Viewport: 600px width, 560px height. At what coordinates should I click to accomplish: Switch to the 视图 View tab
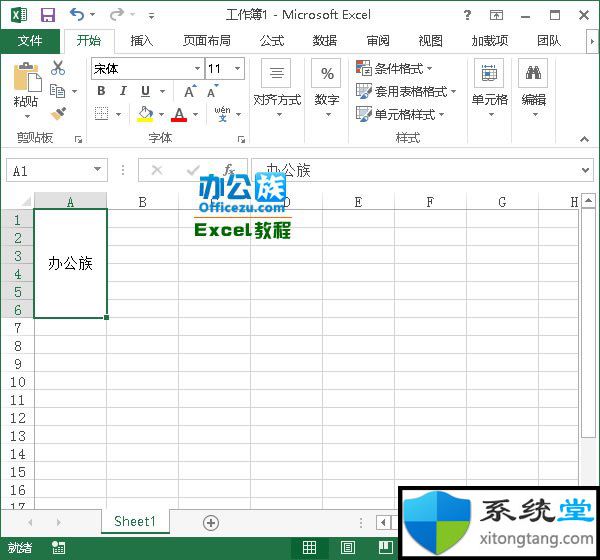click(430, 41)
